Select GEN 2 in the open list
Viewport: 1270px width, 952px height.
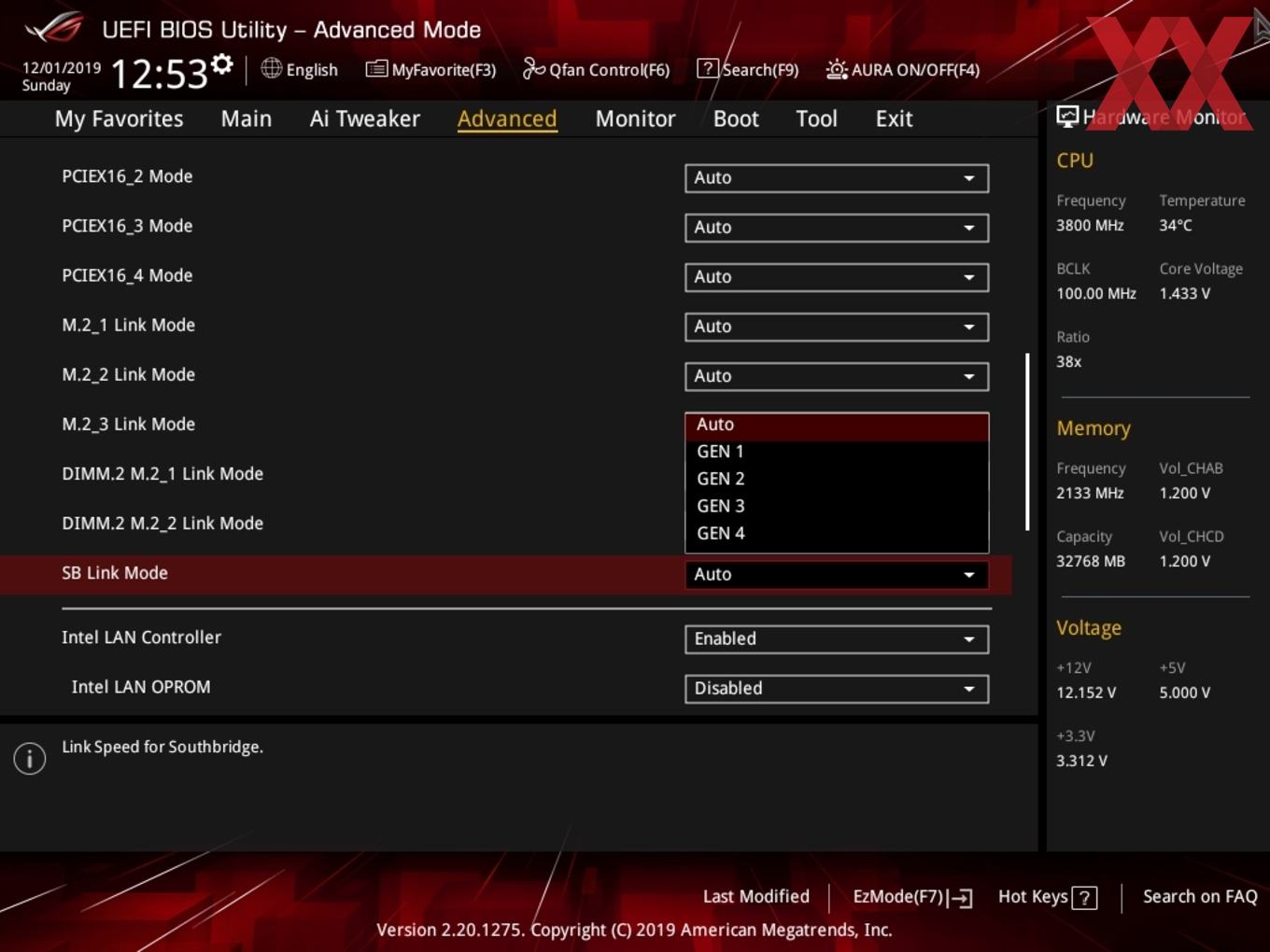[837, 479]
